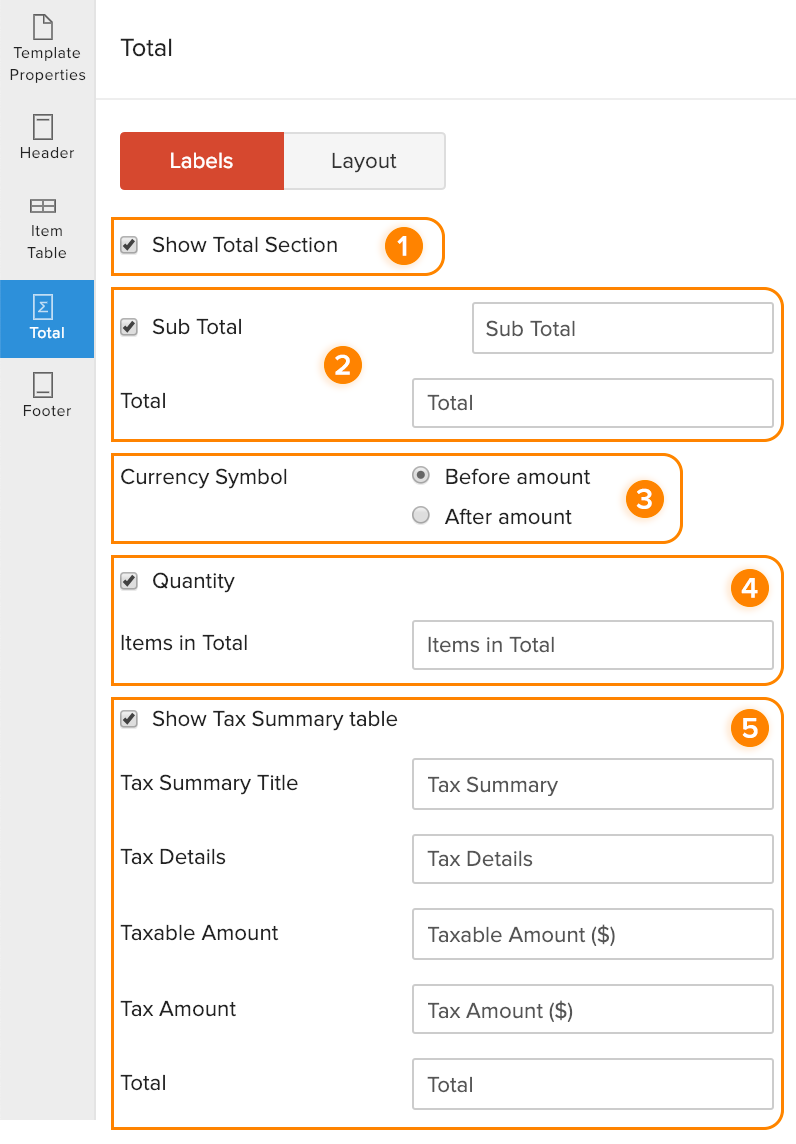Select After amount currency option

(x=421, y=516)
